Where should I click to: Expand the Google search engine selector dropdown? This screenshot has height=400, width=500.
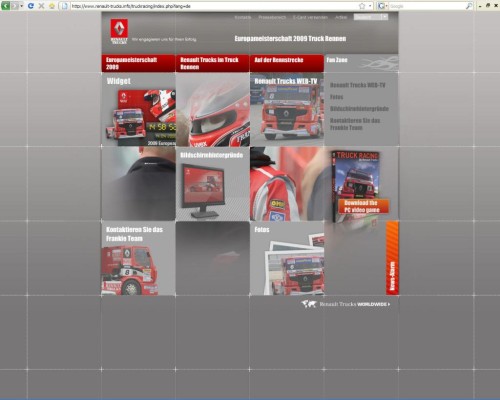[386, 6]
